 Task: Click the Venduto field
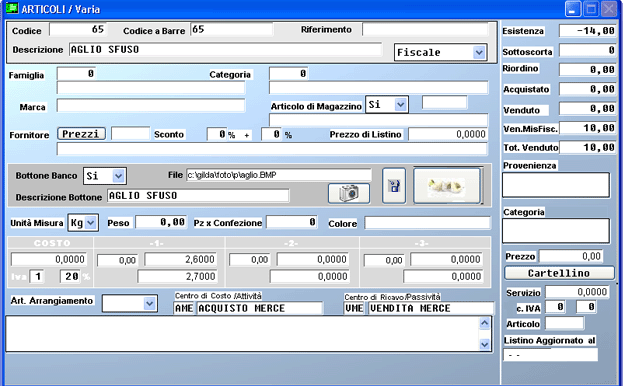[587, 108]
